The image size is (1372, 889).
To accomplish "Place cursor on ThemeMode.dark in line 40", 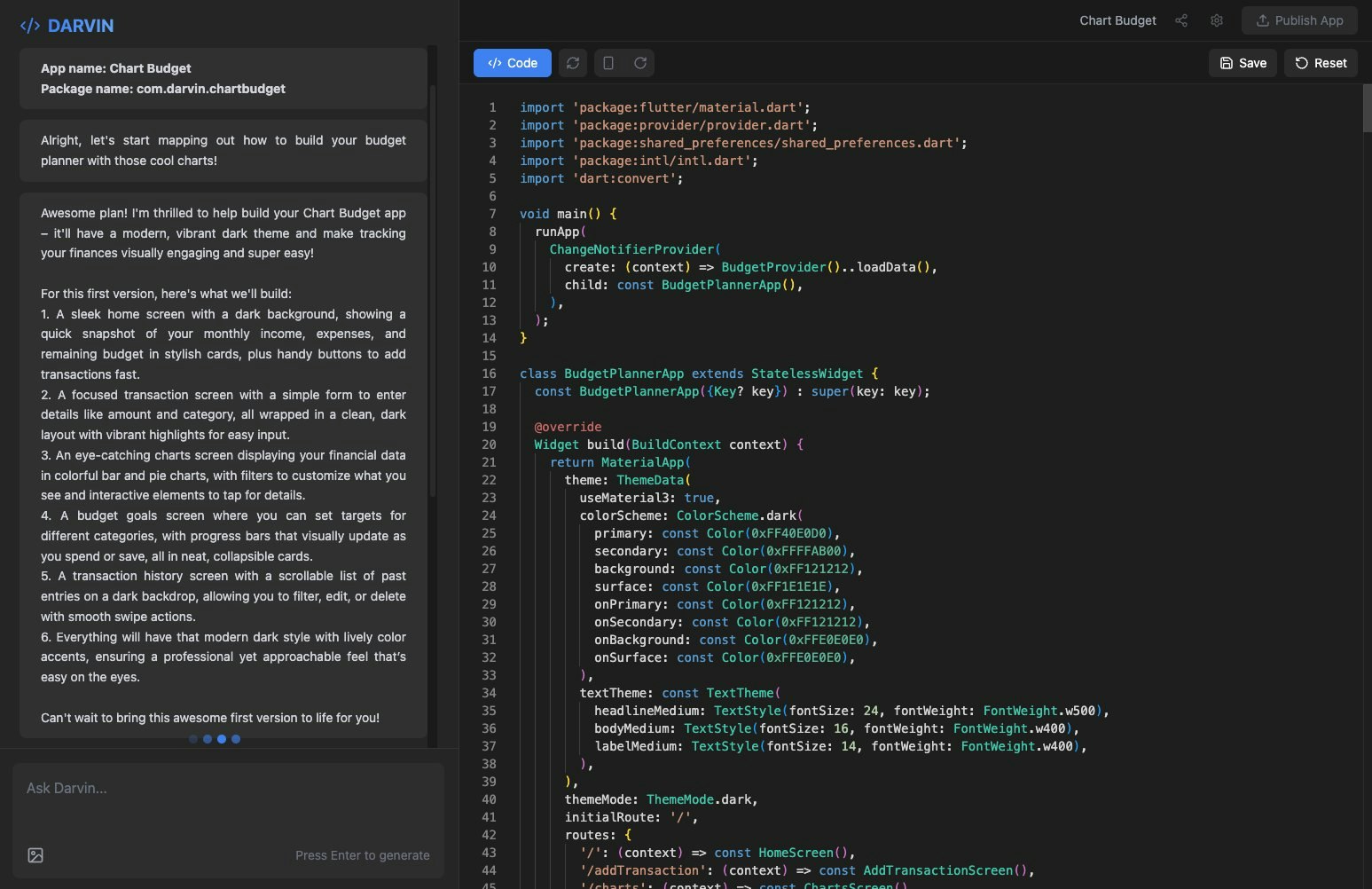I will [x=701, y=799].
